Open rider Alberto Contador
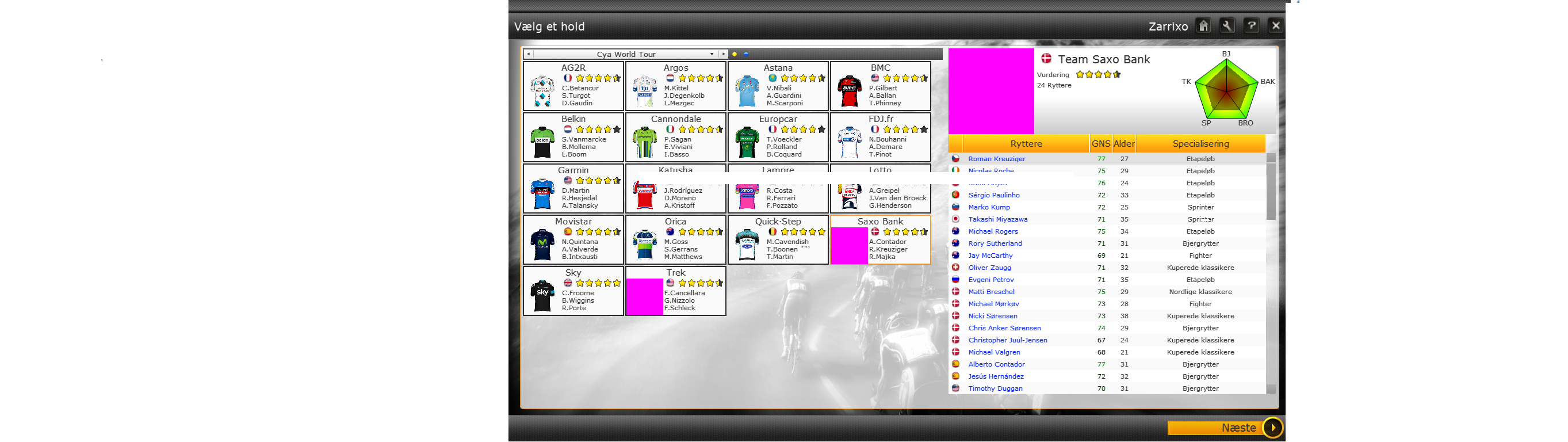Screen dimensions: 1568x442 click(x=996, y=364)
